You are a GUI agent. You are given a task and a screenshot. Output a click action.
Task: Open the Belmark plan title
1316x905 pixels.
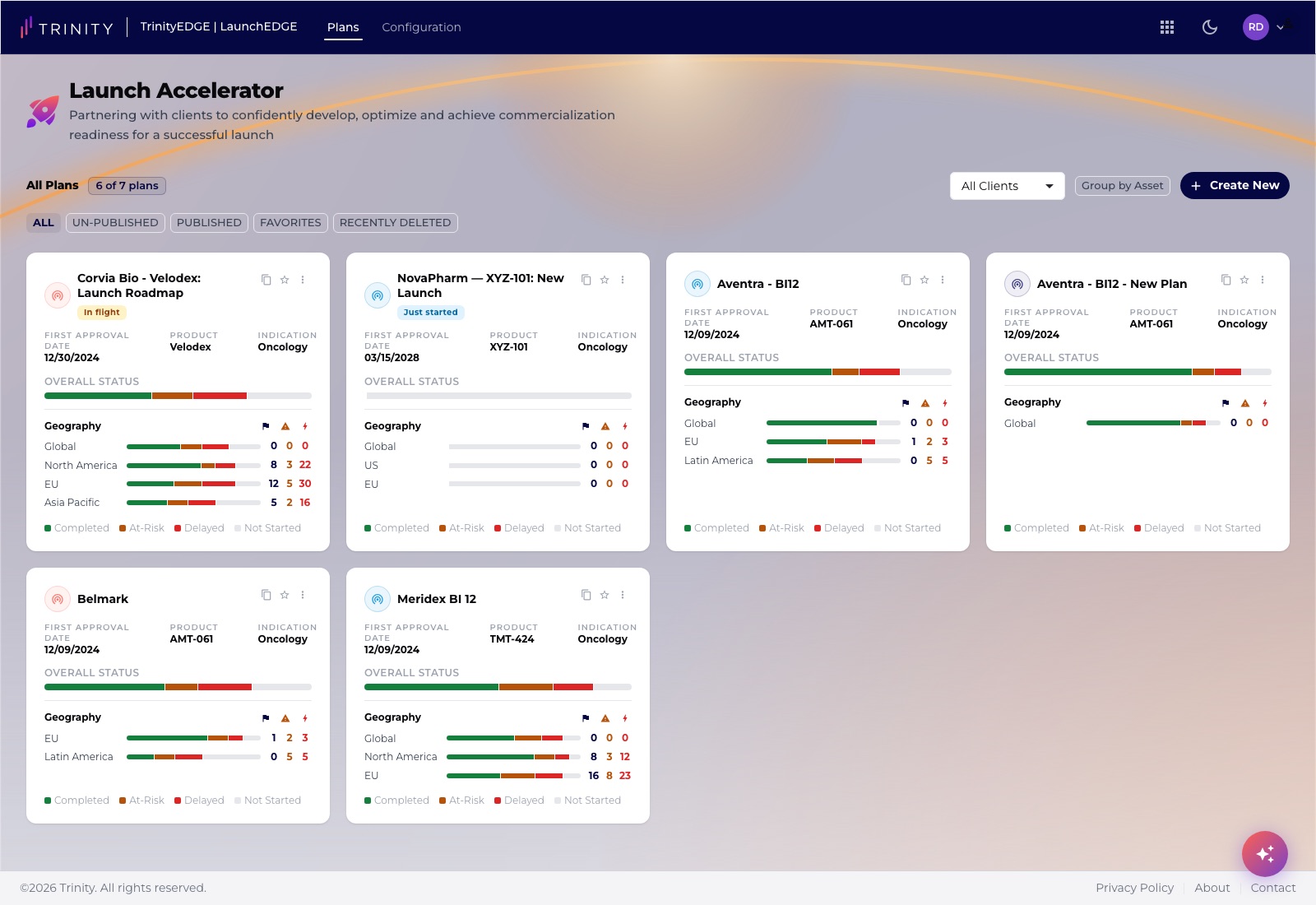(103, 599)
